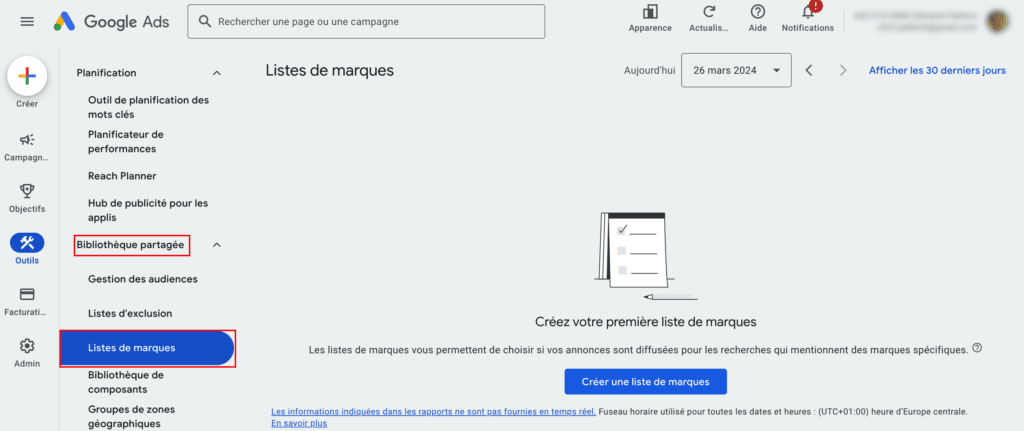1024x431 pixels.
Task: Select the Objectifs trophy icon
Action: [x=27, y=191]
